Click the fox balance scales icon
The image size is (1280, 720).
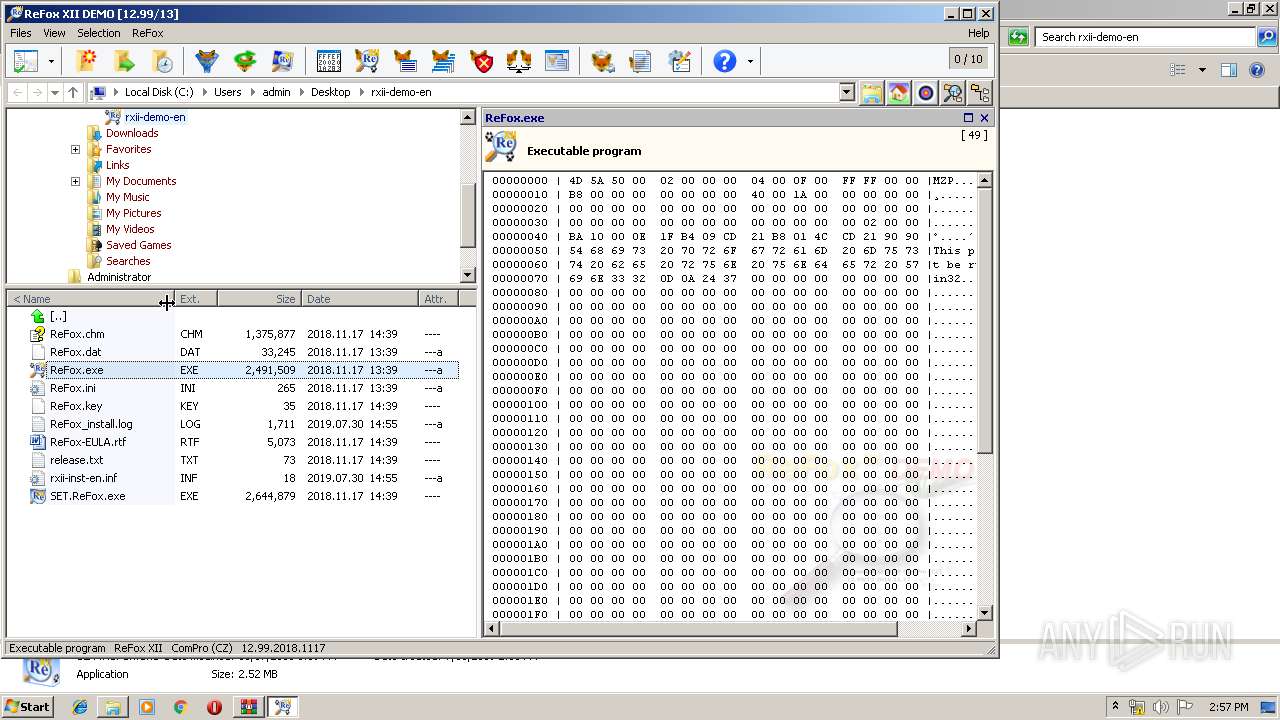(x=519, y=61)
